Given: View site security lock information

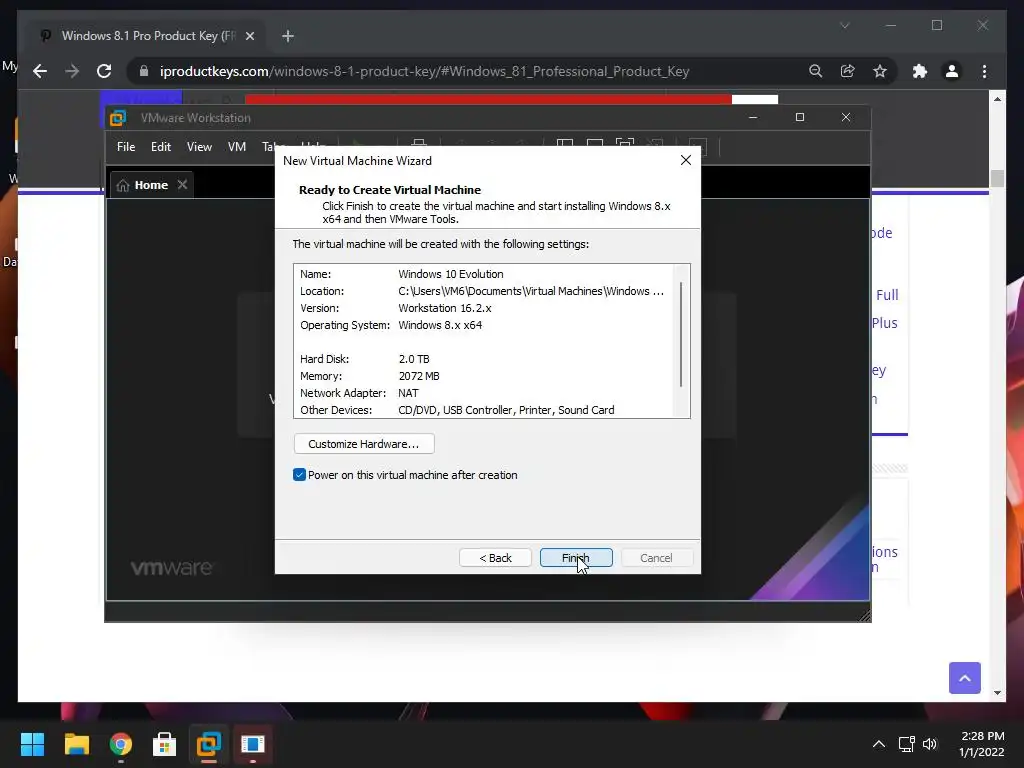Looking at the screenshot, I should [x=144, y=71].
